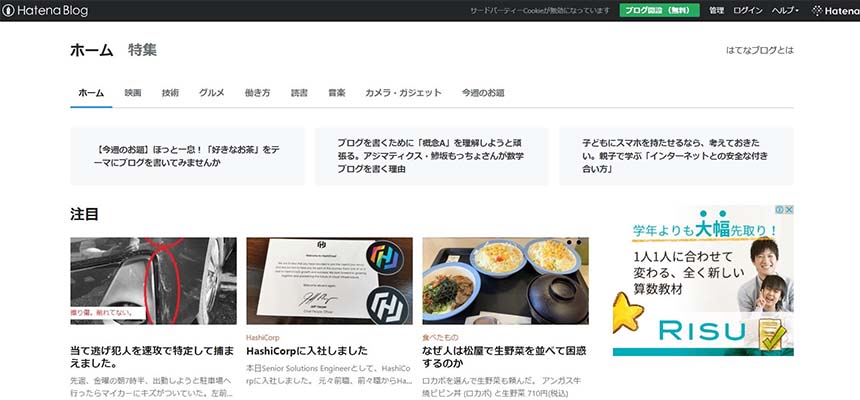Expand the ヘルプ dropdown menu

click(x=785, y=10)
